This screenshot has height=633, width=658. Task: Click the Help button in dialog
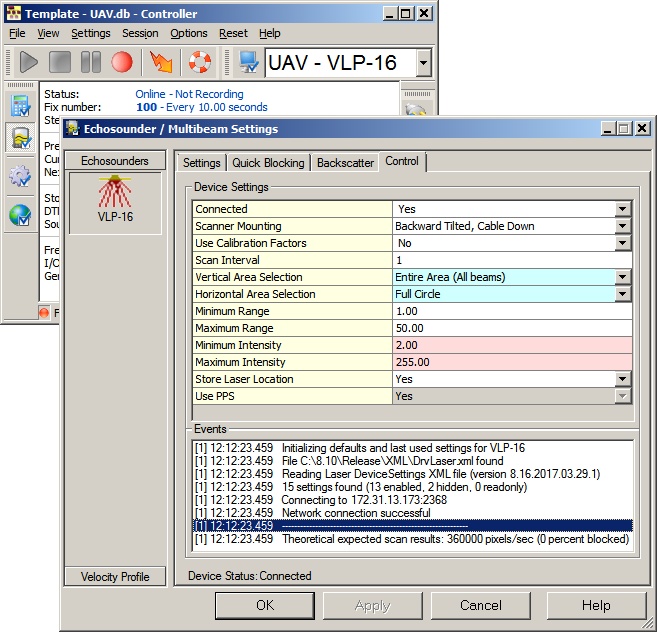[x=596, y=605]
